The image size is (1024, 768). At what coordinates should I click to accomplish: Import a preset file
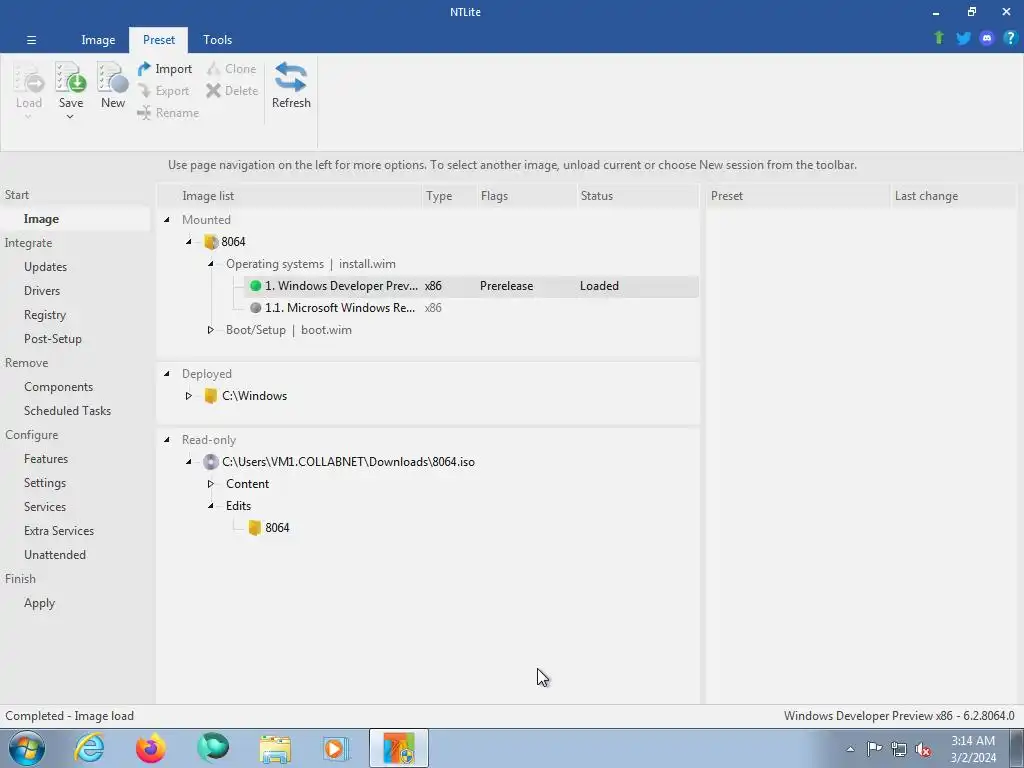(165, 69)
